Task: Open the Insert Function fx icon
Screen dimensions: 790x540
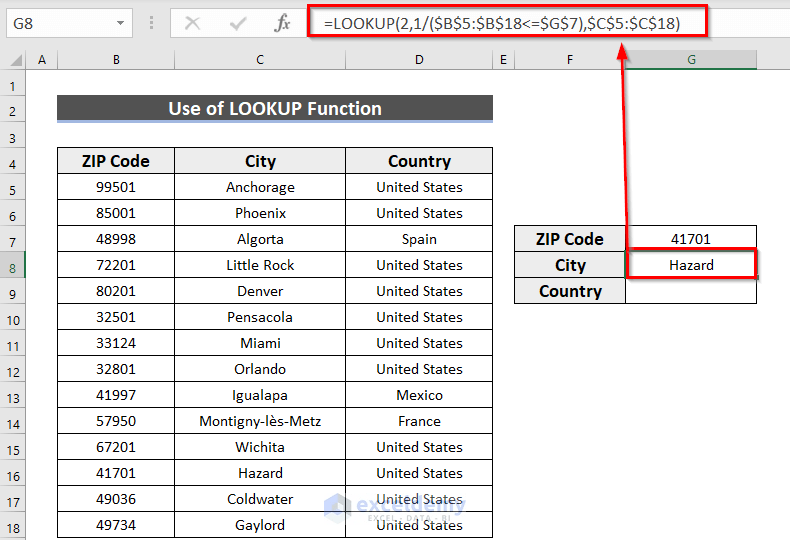Action: point(282,23)
